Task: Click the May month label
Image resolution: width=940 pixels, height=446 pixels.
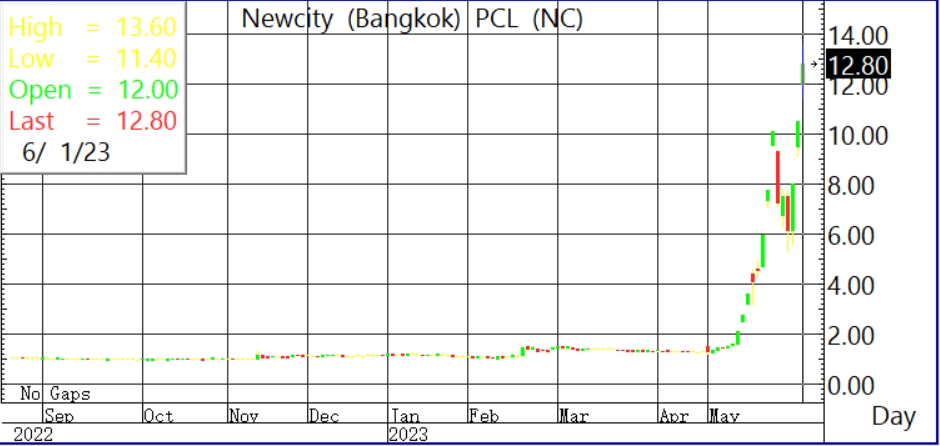Action: (x=725, y=415)
